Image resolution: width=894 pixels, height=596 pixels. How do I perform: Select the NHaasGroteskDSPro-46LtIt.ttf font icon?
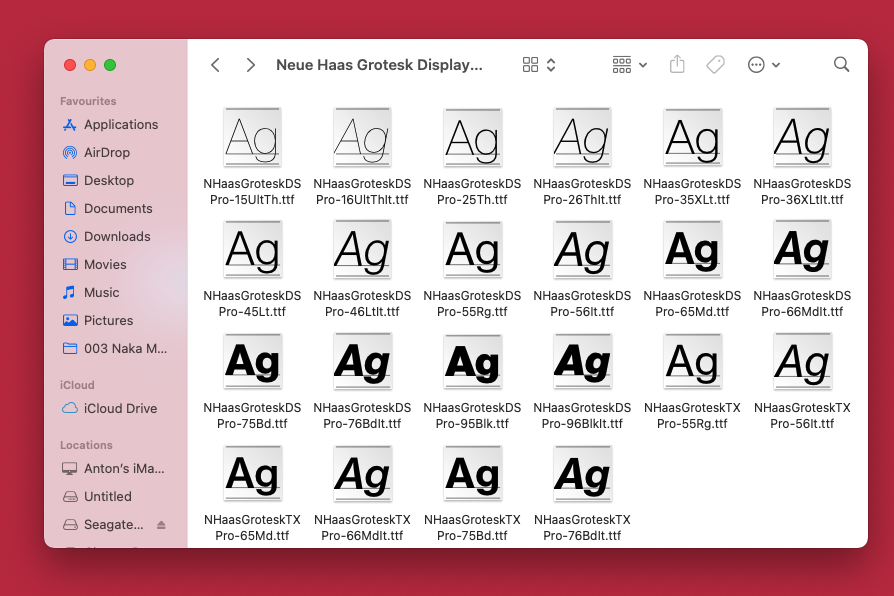click(362, 249)
